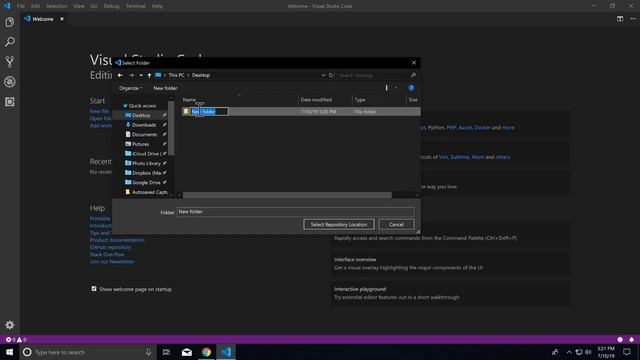Click the feedback smiley in status bar

point(620,339)
